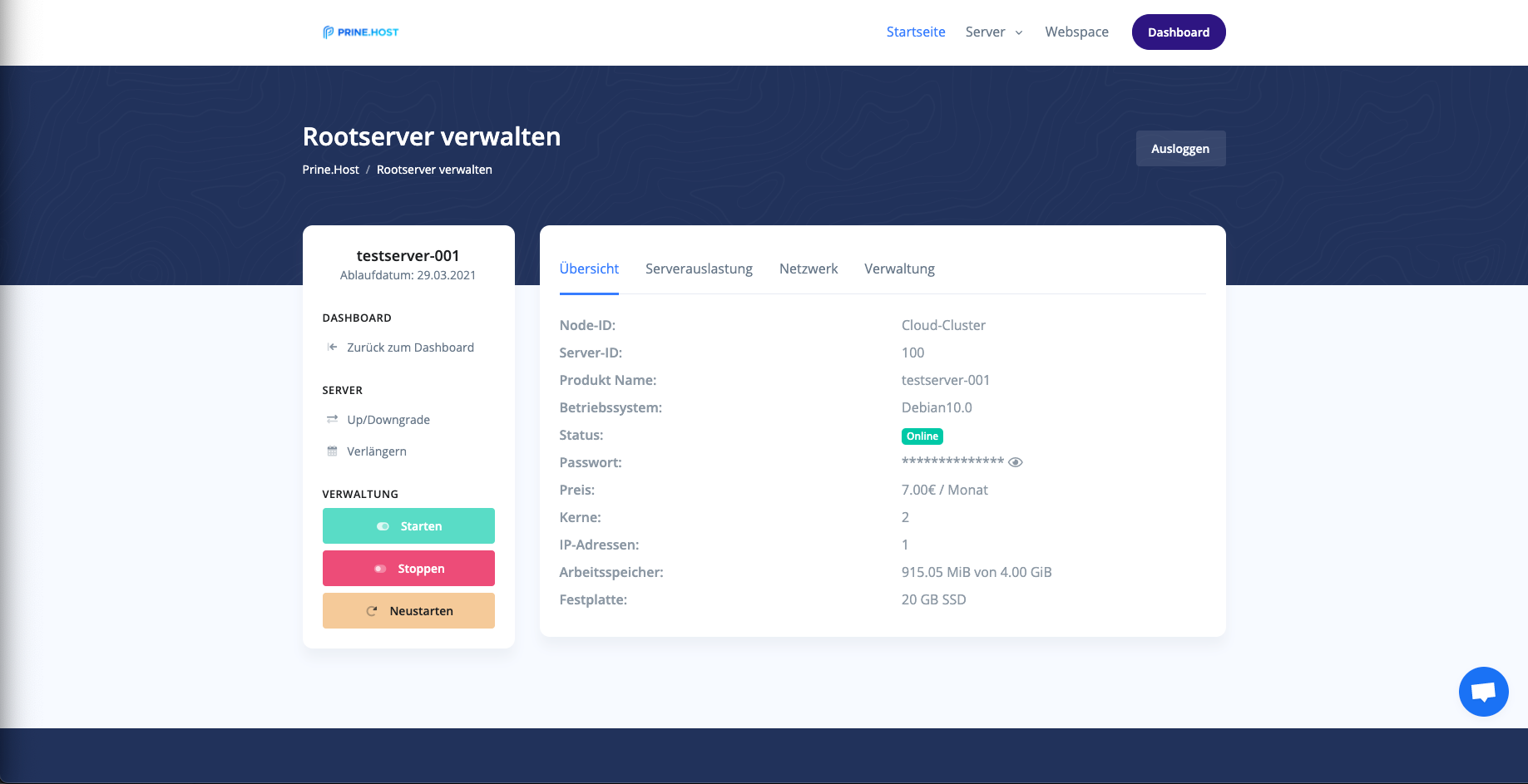This screenshot has width=1528, height=784.
Task: Click the Verlängern calendar icon
Action: point(332,451)
